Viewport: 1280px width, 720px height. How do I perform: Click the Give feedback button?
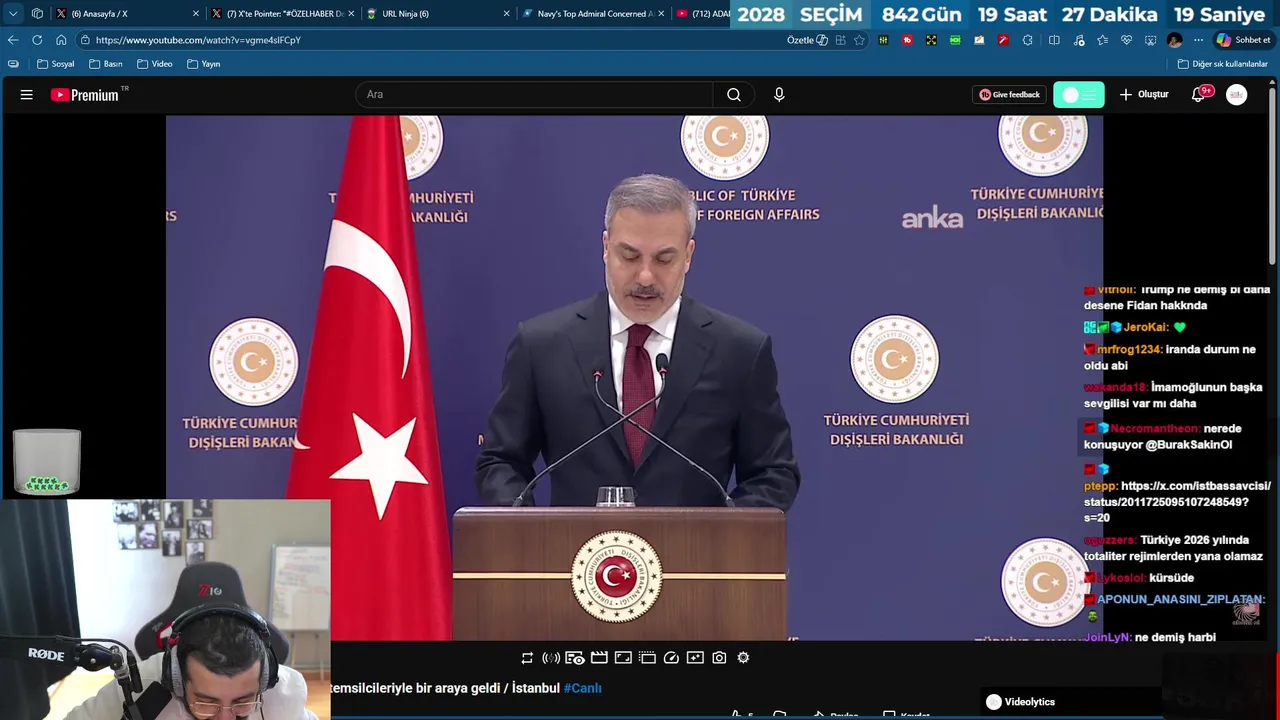[1010, 95]
